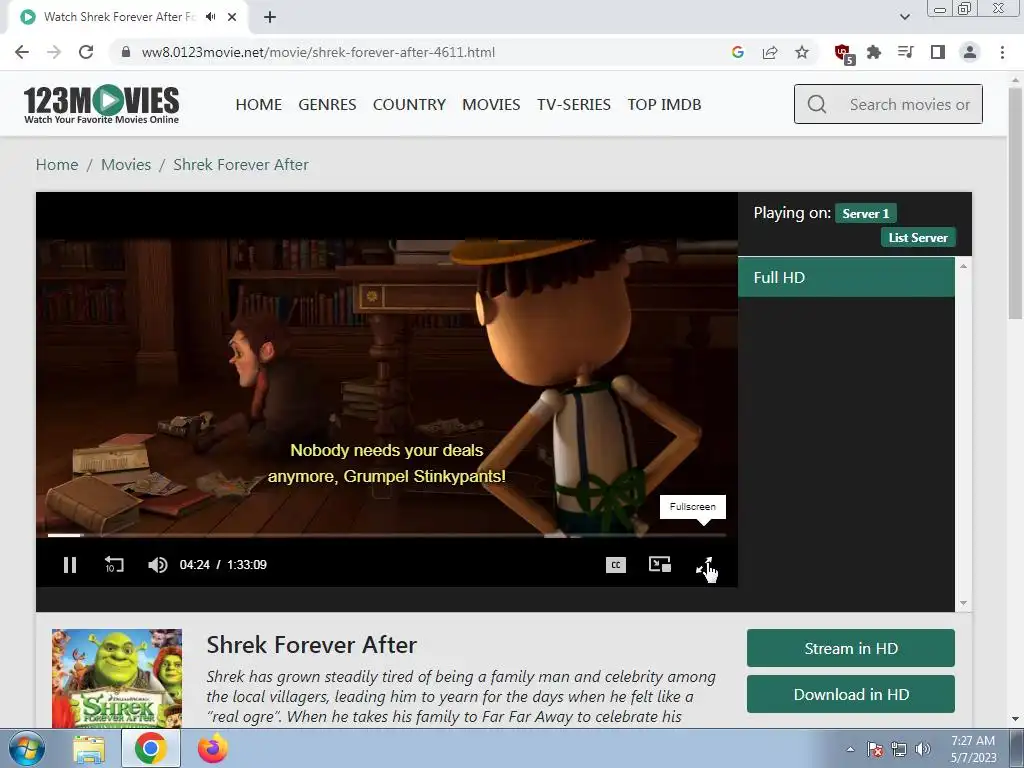This screenshot has height=768, width=1024.
Task: Open the List Server button
Action: 918,238
